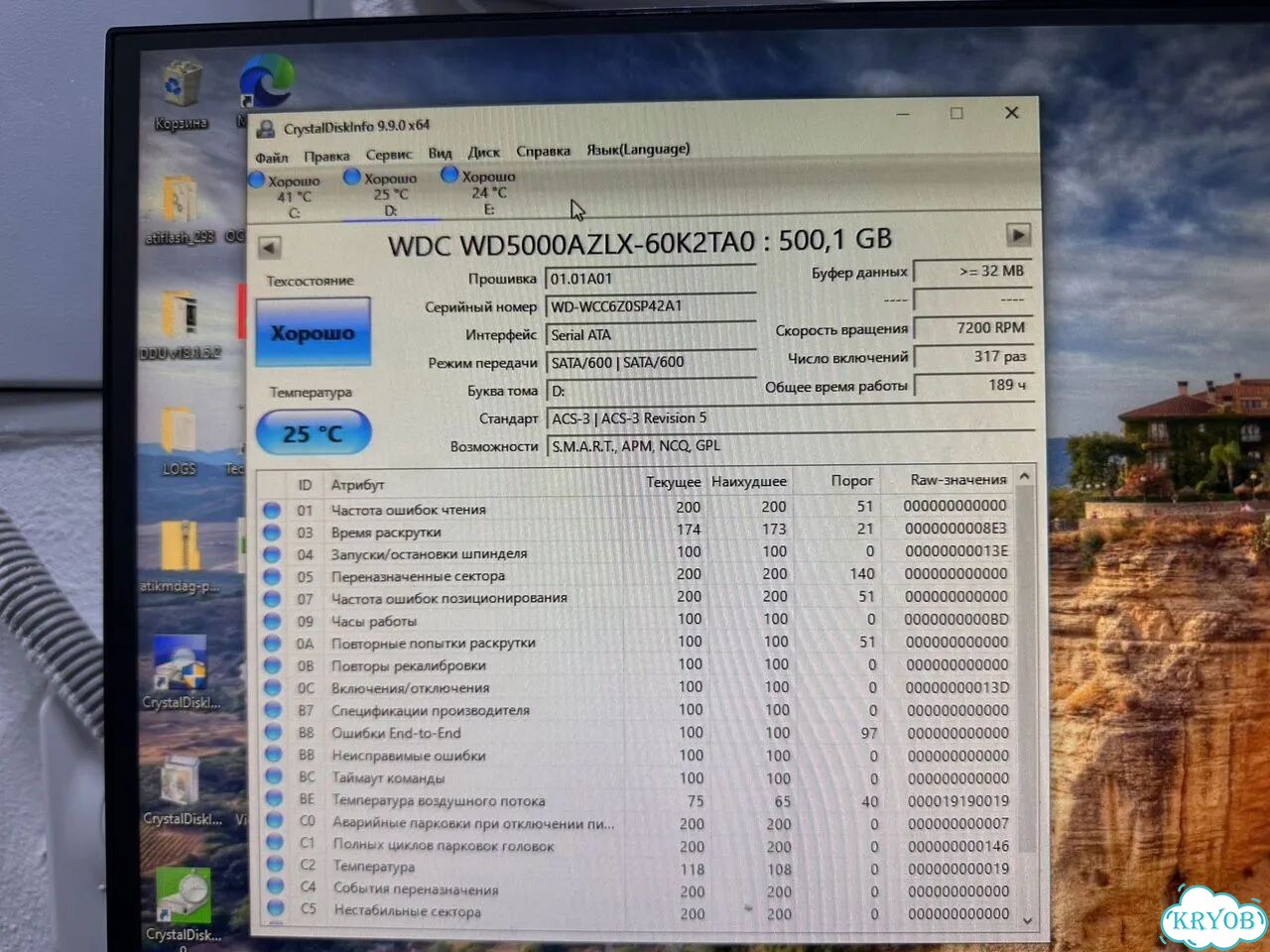Go to previous disk with left arrow

269,247
